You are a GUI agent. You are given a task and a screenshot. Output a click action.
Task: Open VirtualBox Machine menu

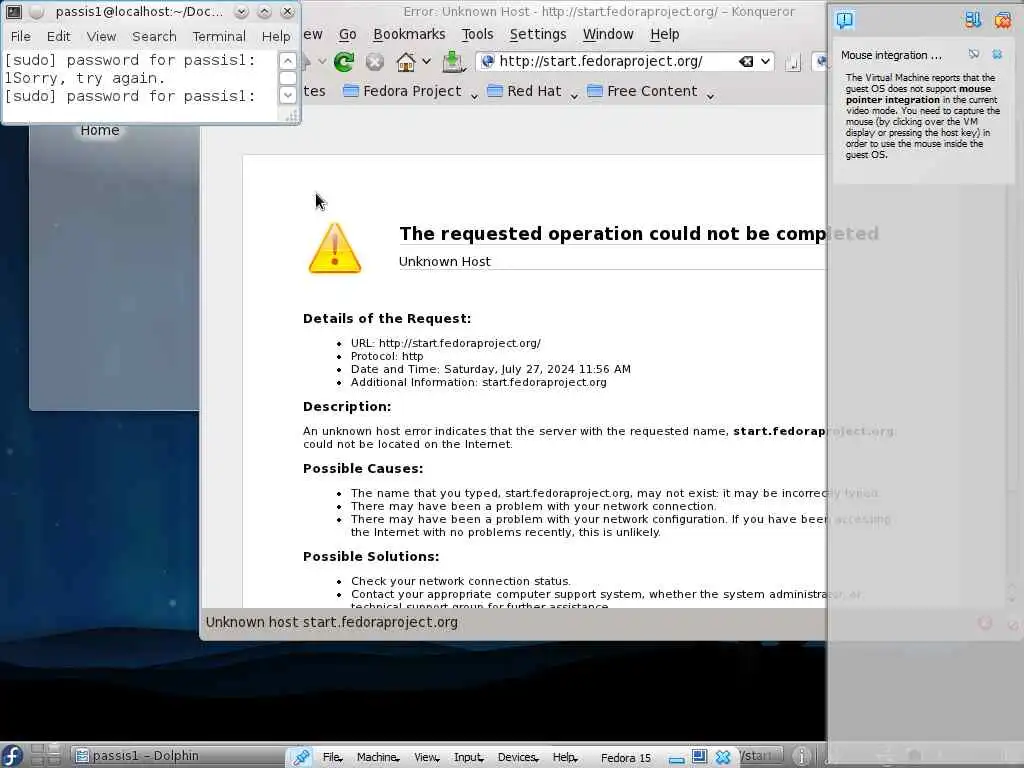point(377,757)
